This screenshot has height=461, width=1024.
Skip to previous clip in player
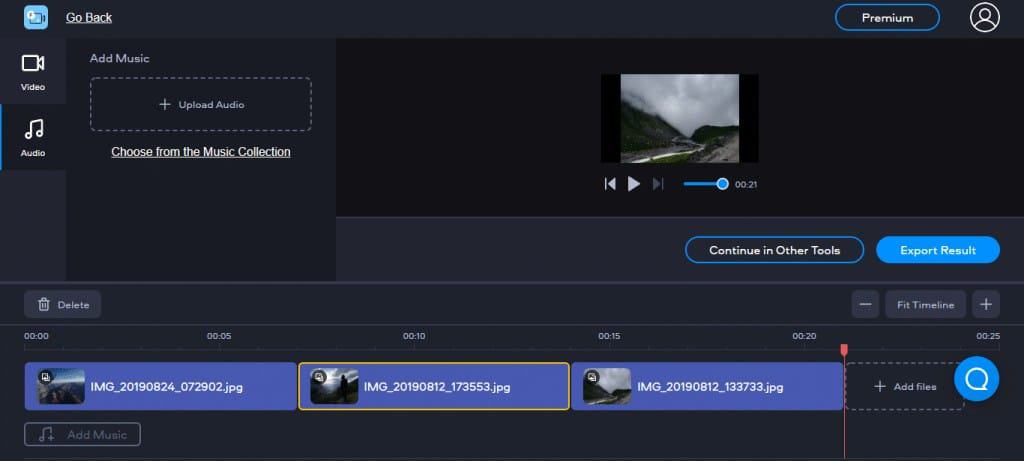(610, 184)
